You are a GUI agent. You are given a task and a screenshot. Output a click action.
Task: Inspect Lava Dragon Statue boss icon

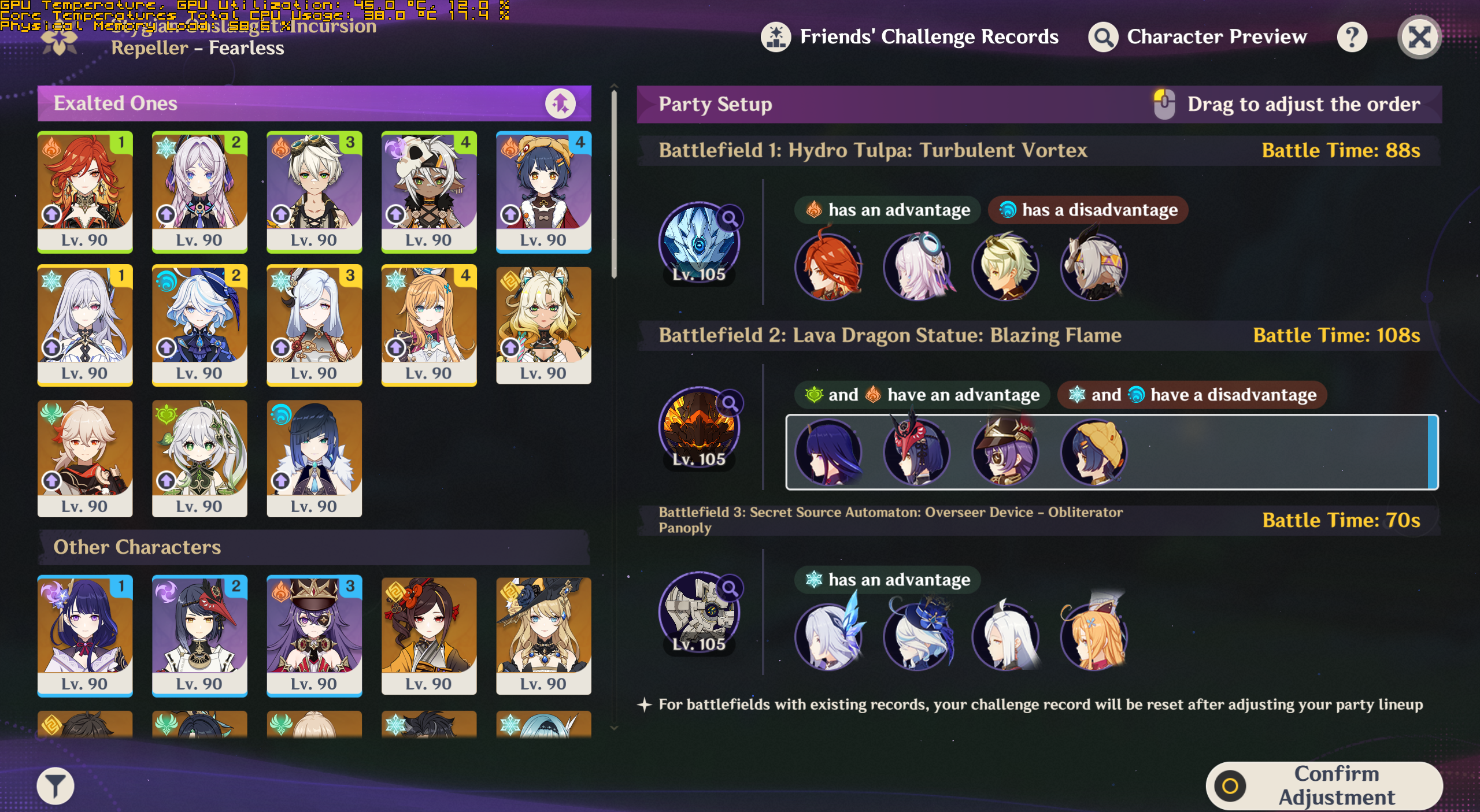coord(700,428)
